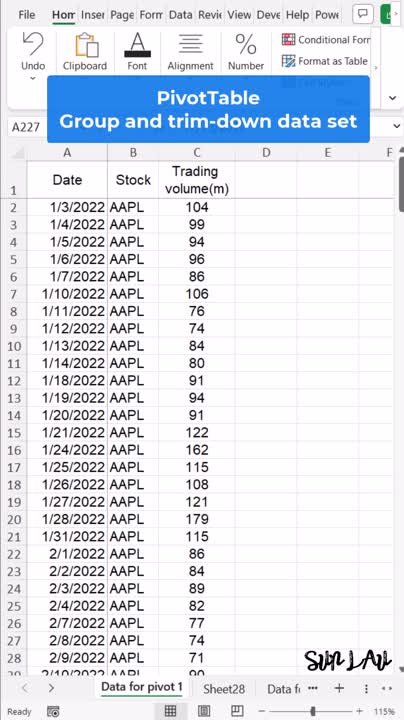Expand the formula bar chevron
The height and width of the screenshot is (720, 404).
coord(397,126)
